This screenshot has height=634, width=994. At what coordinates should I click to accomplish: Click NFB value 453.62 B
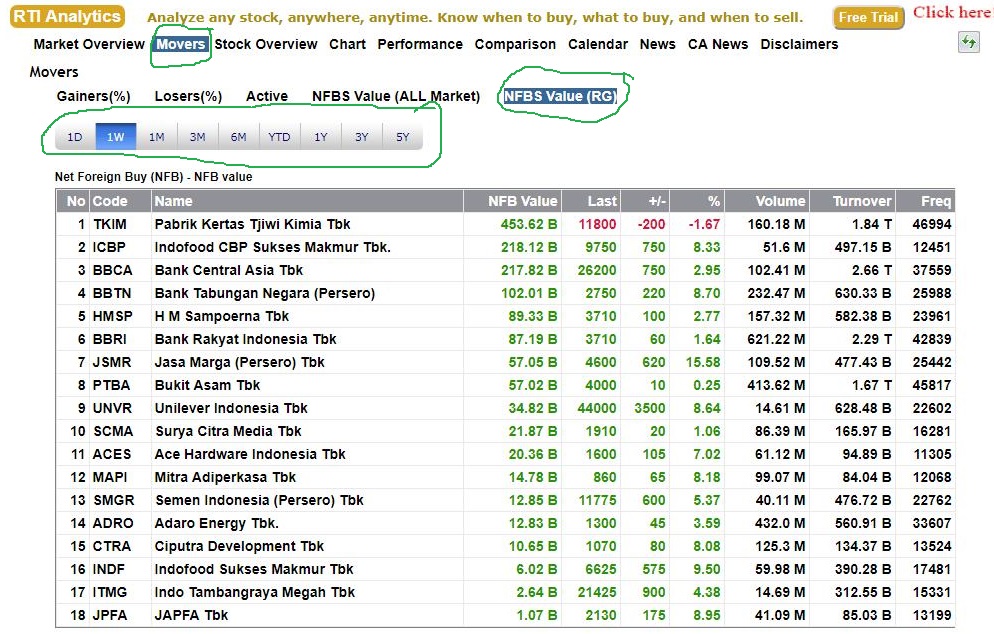529,224
